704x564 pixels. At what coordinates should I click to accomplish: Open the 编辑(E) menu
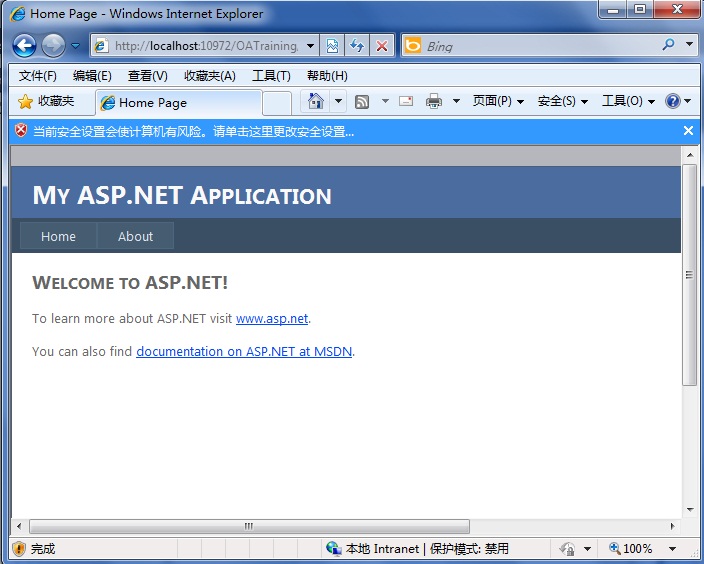pos(92,76)
